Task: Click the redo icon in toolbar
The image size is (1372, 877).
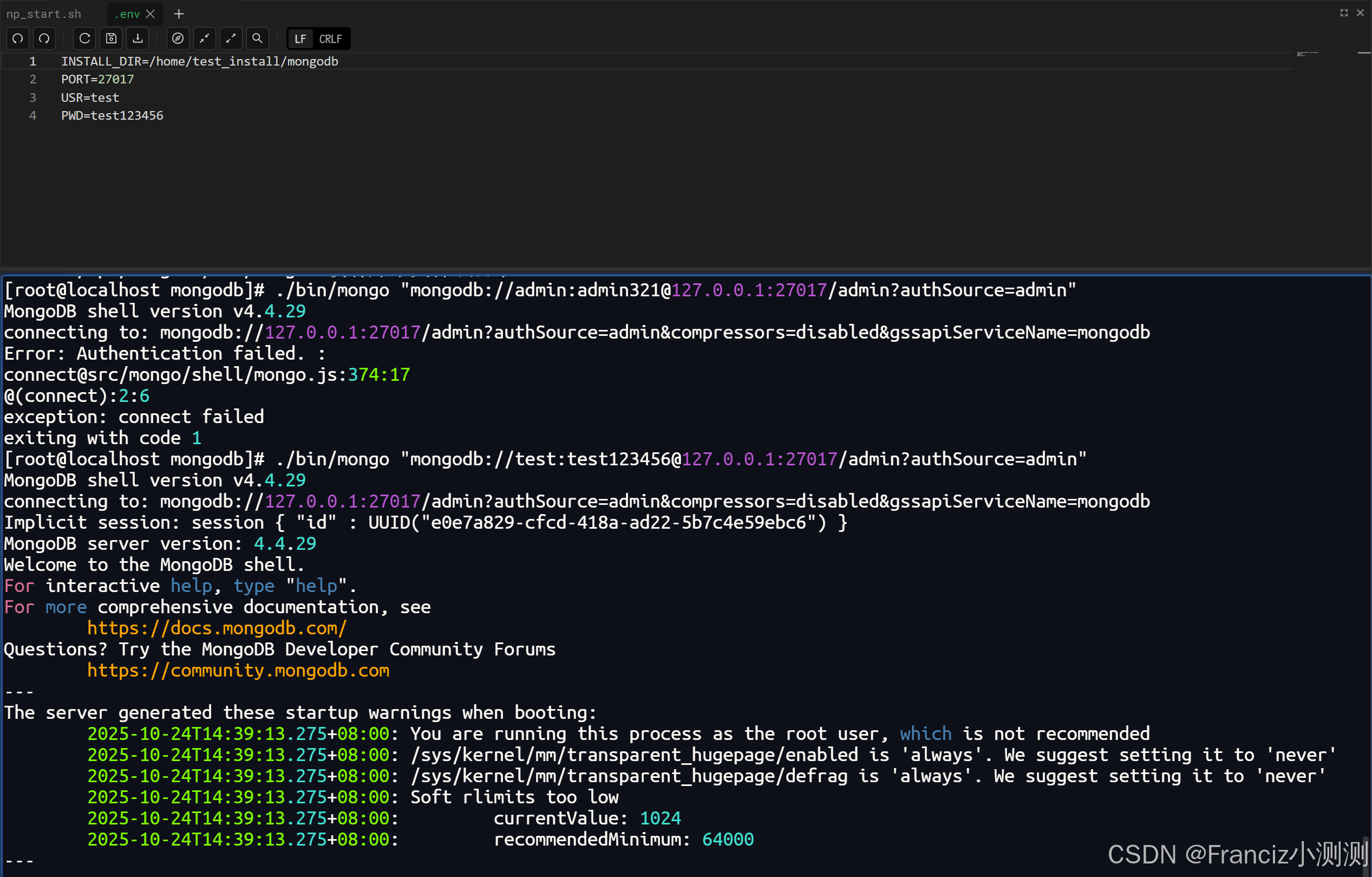Action: tap(44, 39)
